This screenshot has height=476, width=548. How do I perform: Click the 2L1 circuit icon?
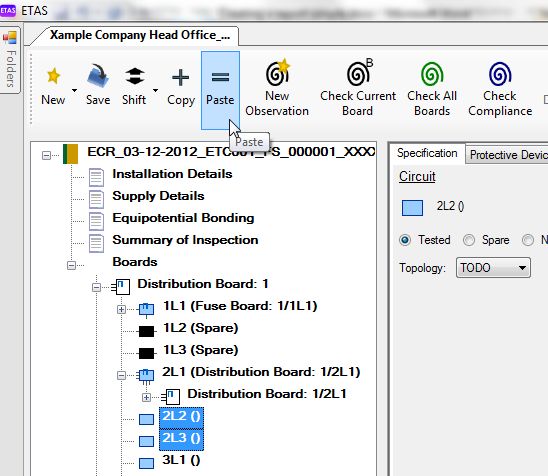click(146, 376)
